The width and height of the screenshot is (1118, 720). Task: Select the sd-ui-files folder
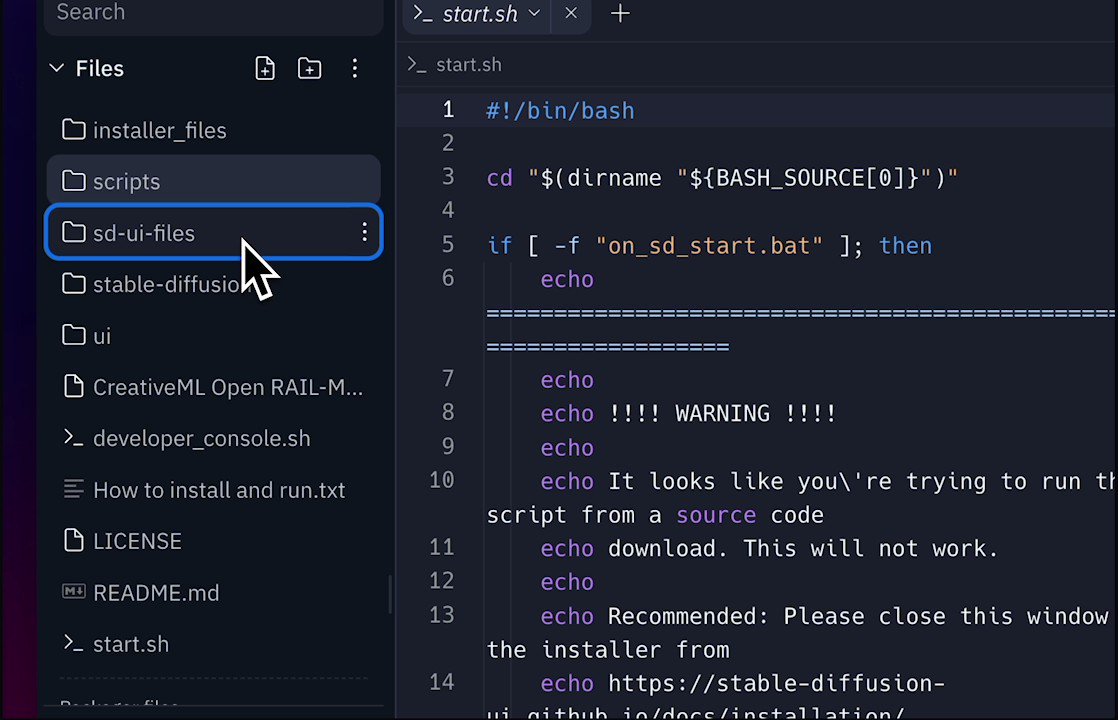tap(213, 232)
